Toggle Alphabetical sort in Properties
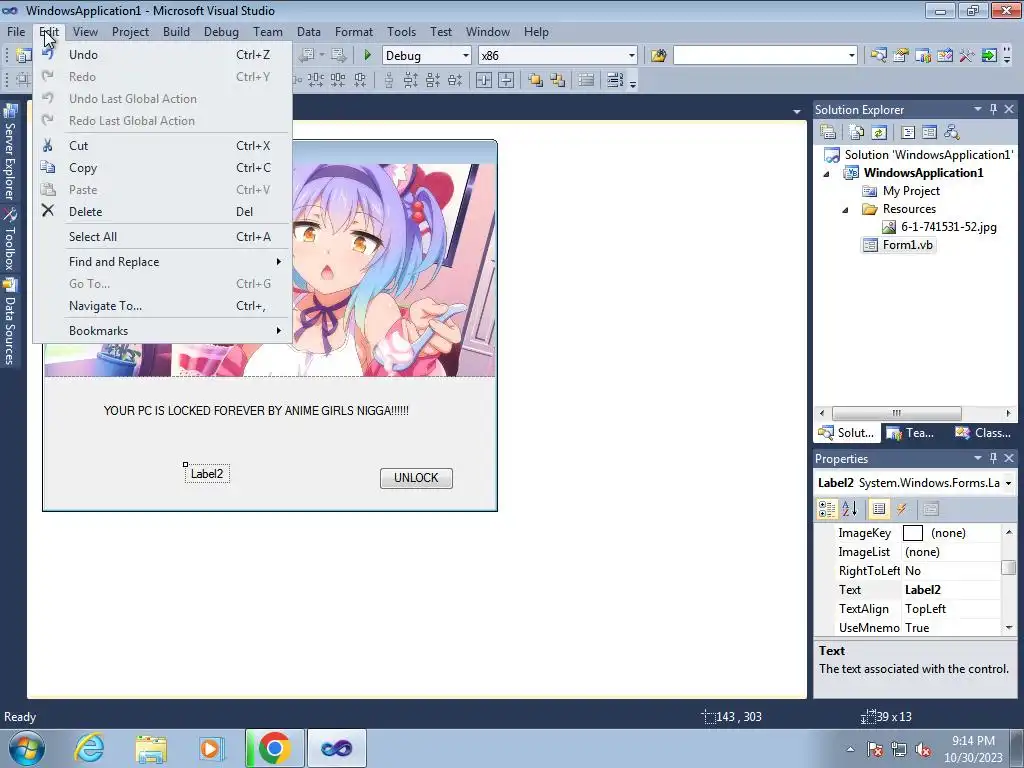 [850, 509]
